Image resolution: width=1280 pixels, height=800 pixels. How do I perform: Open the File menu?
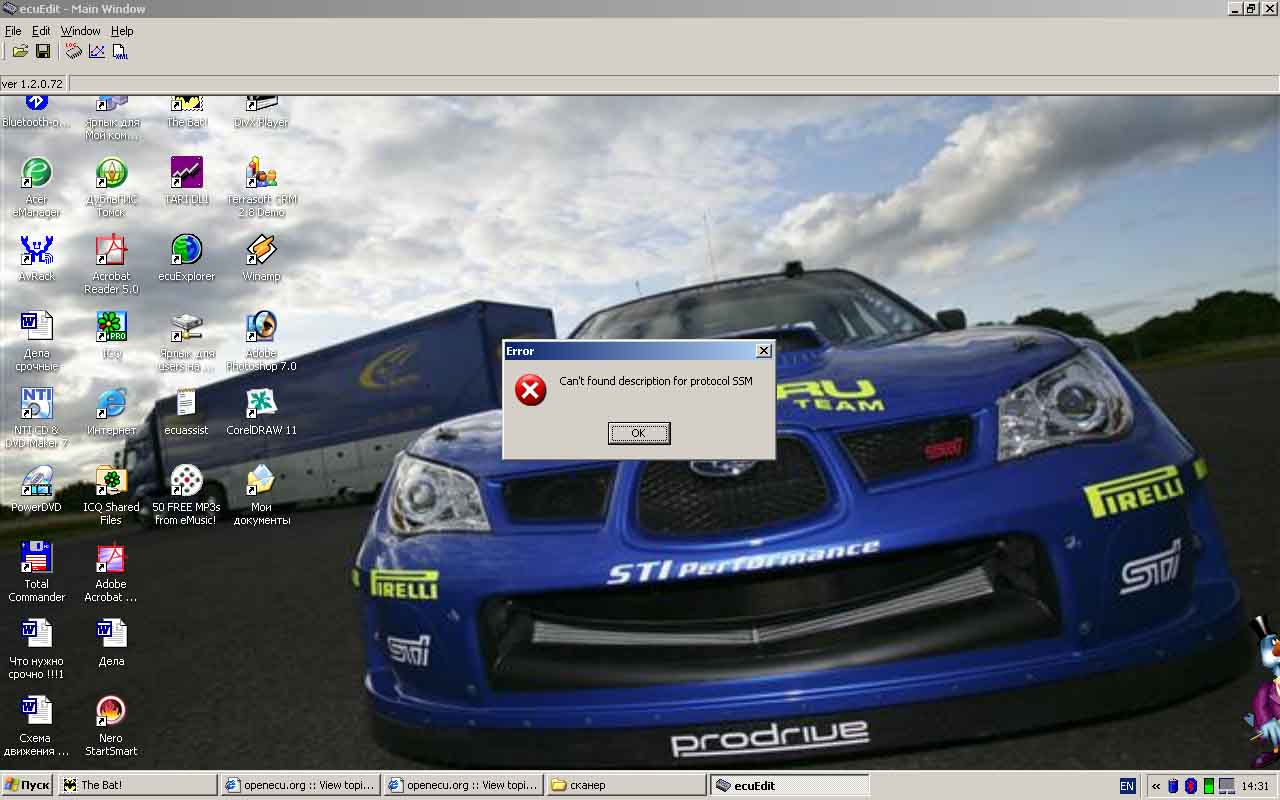pos(13,31)
